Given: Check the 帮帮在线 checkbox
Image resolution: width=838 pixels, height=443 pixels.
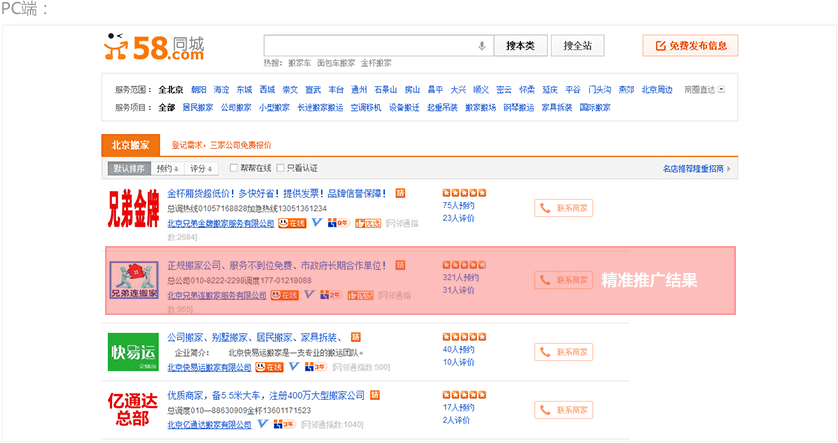Looking at the screenshot, I should 234,168.
